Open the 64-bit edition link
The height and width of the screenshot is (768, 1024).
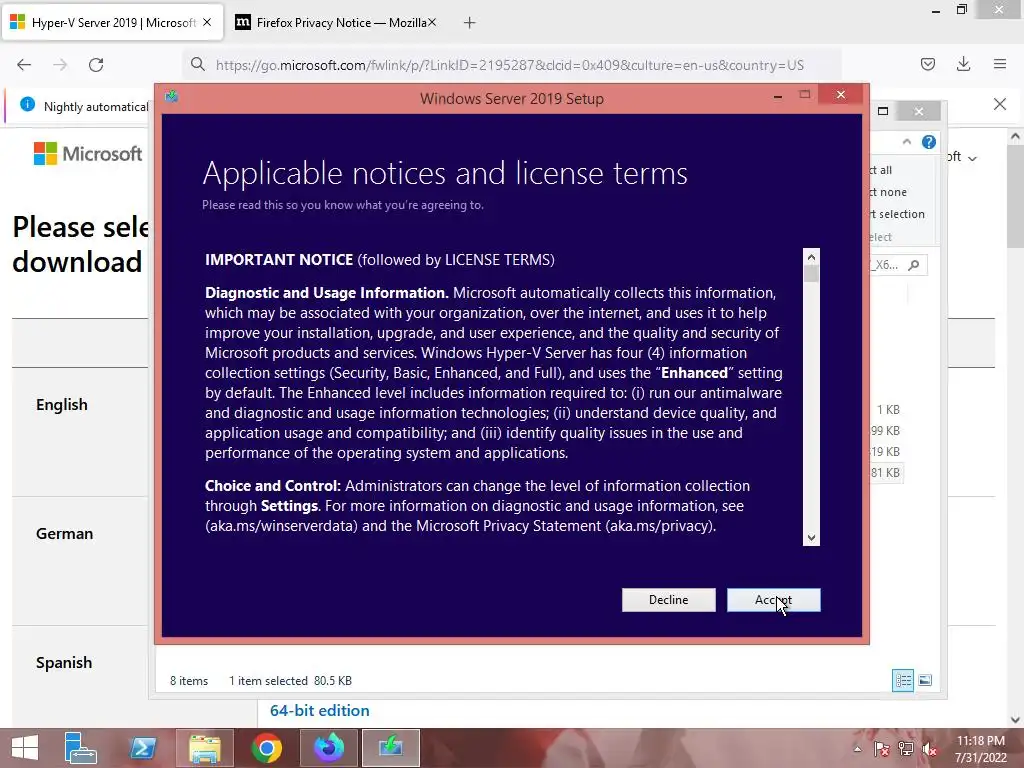tap(319, 711)
